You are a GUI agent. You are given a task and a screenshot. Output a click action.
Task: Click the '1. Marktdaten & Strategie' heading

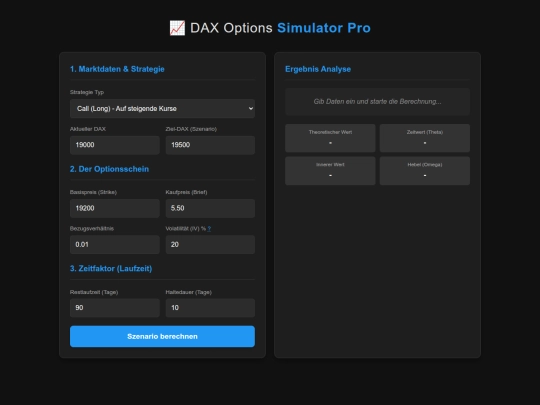(117, 69)
